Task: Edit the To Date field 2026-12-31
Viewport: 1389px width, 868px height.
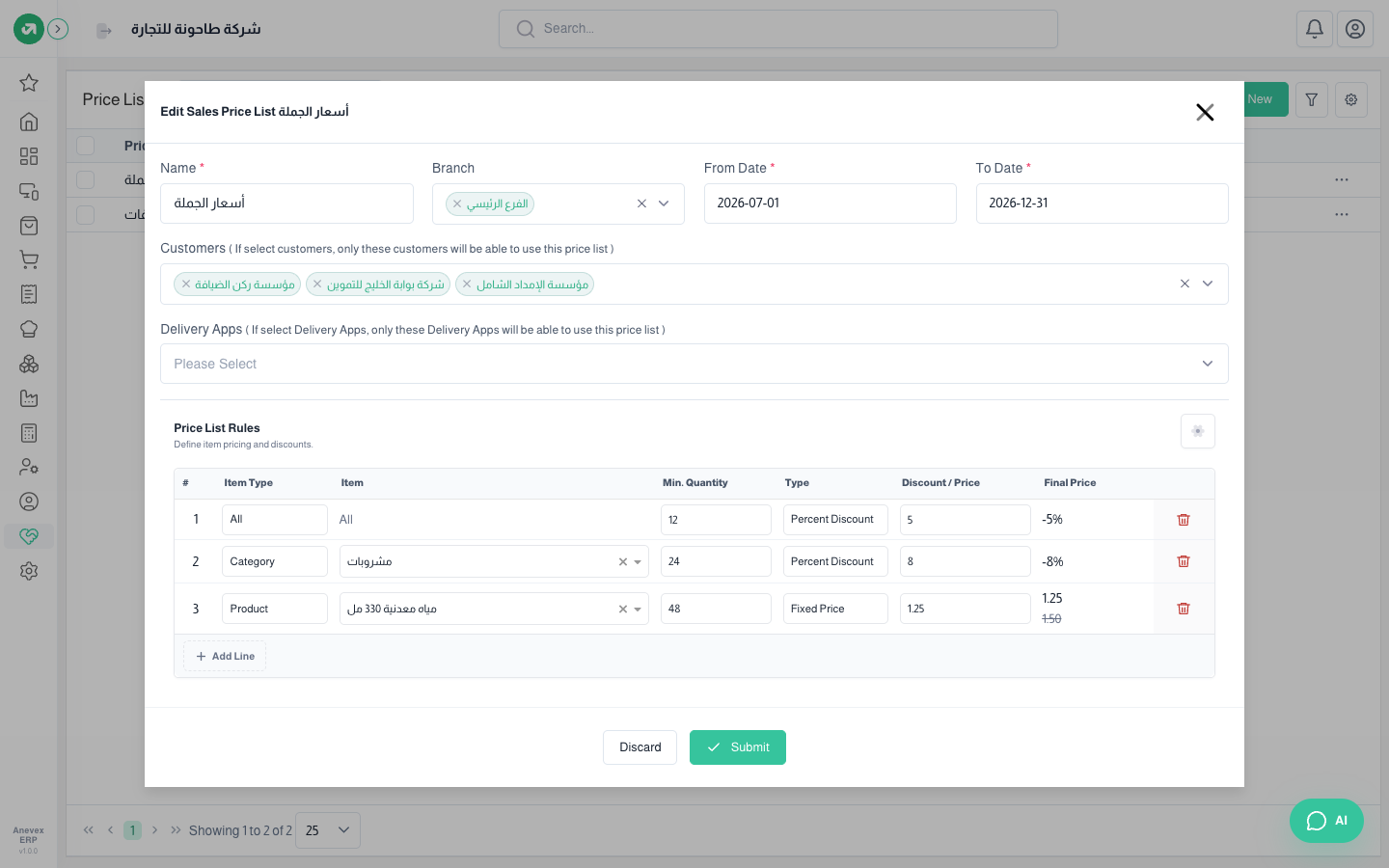Action: (1103, 203)
